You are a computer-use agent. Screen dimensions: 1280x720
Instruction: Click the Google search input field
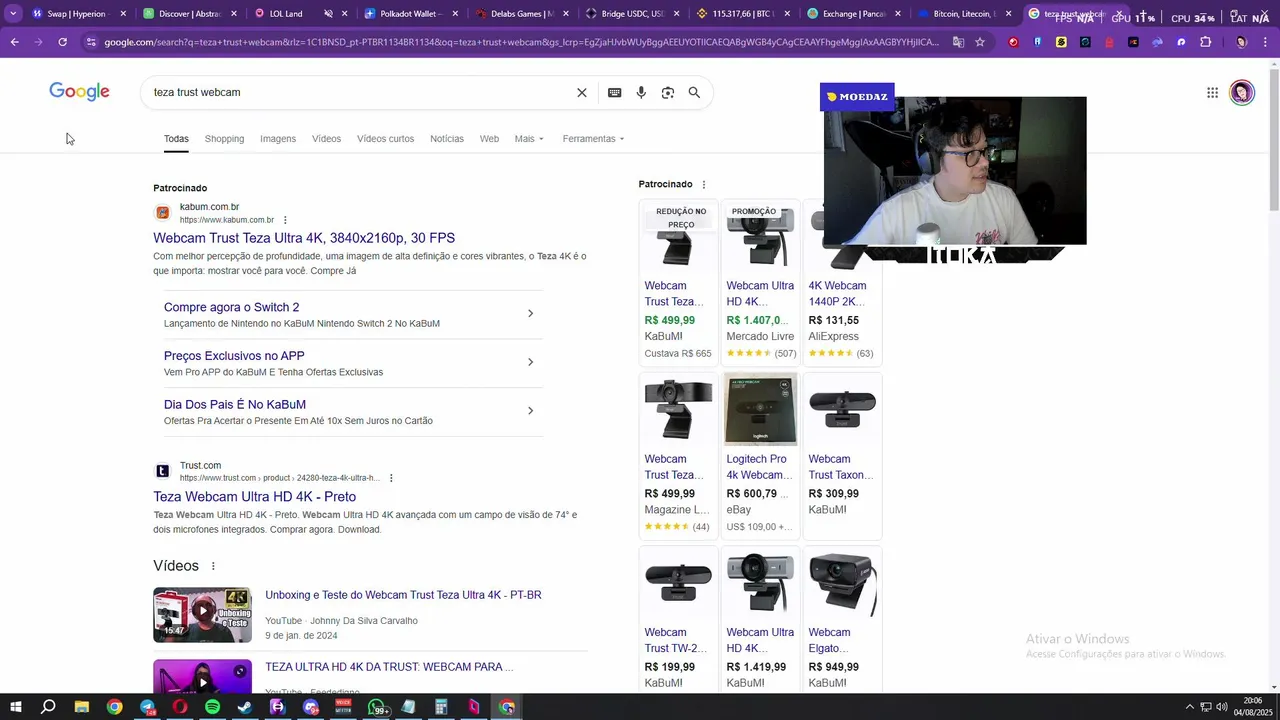[x=360, y=92]
